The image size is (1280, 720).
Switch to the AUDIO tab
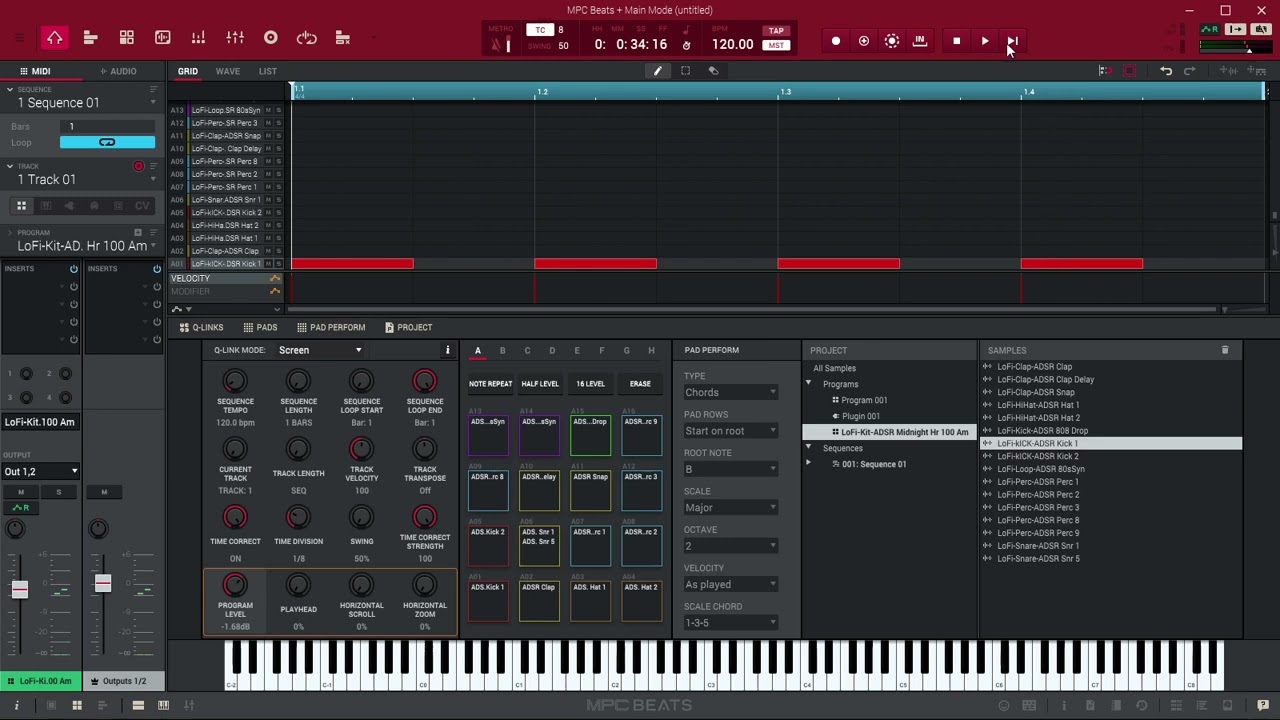coord(118,71)
